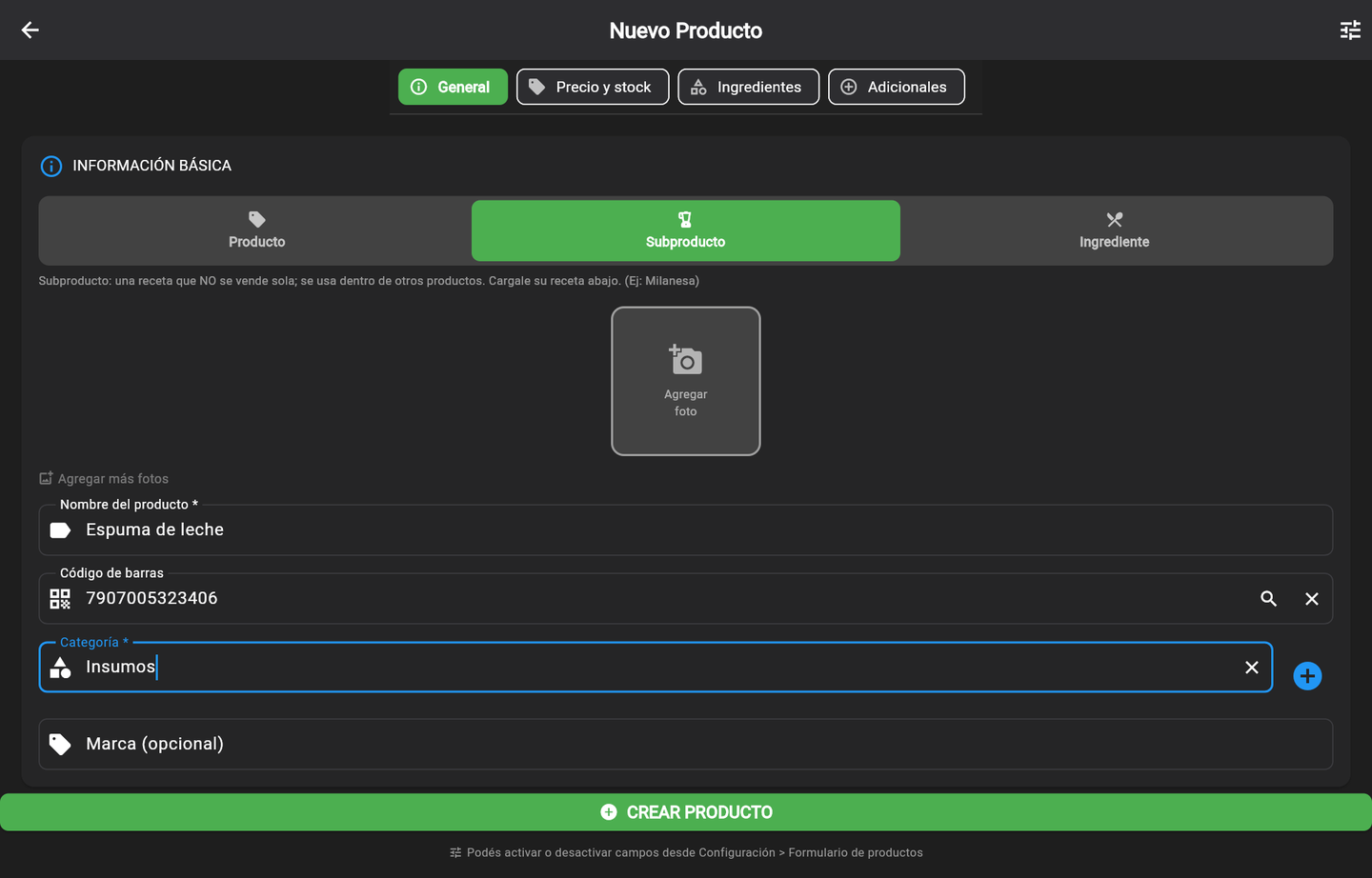
Task: Click the category shapes icon
Action: click(x=60, y=668)
